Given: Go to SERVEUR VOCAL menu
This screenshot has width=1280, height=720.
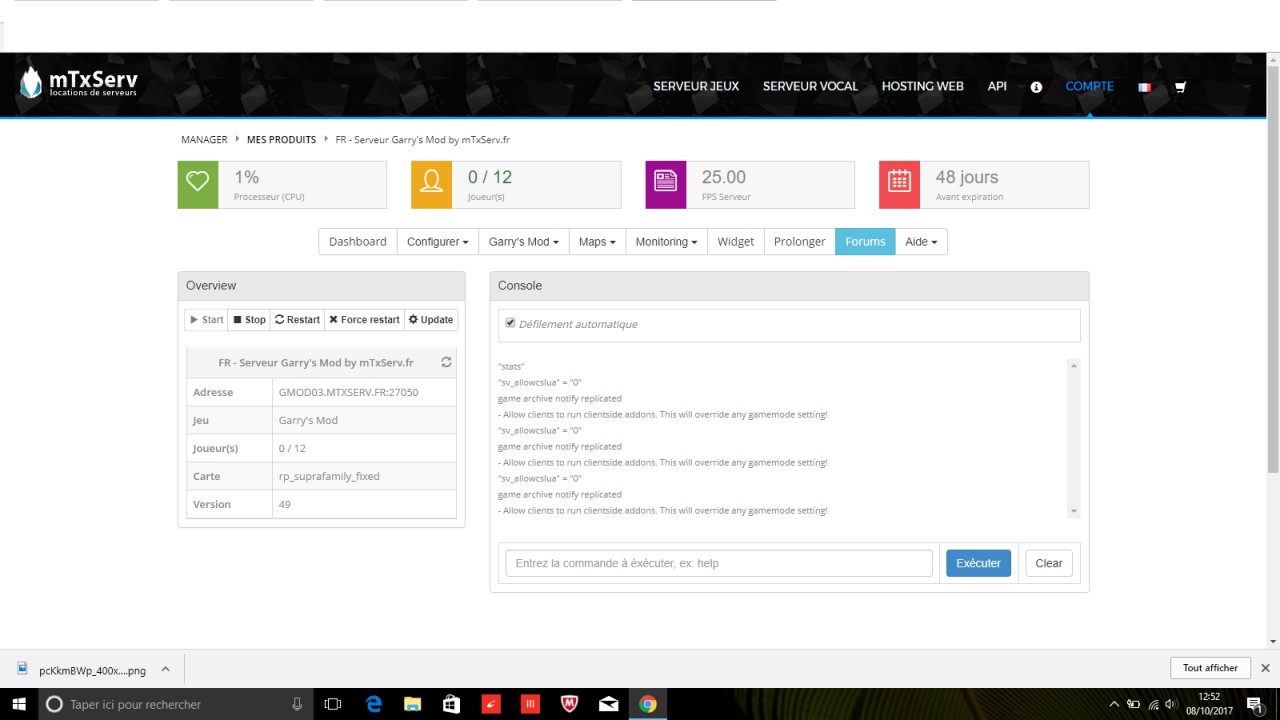Looking at the screenshot, I should click(x=810, y=87).
